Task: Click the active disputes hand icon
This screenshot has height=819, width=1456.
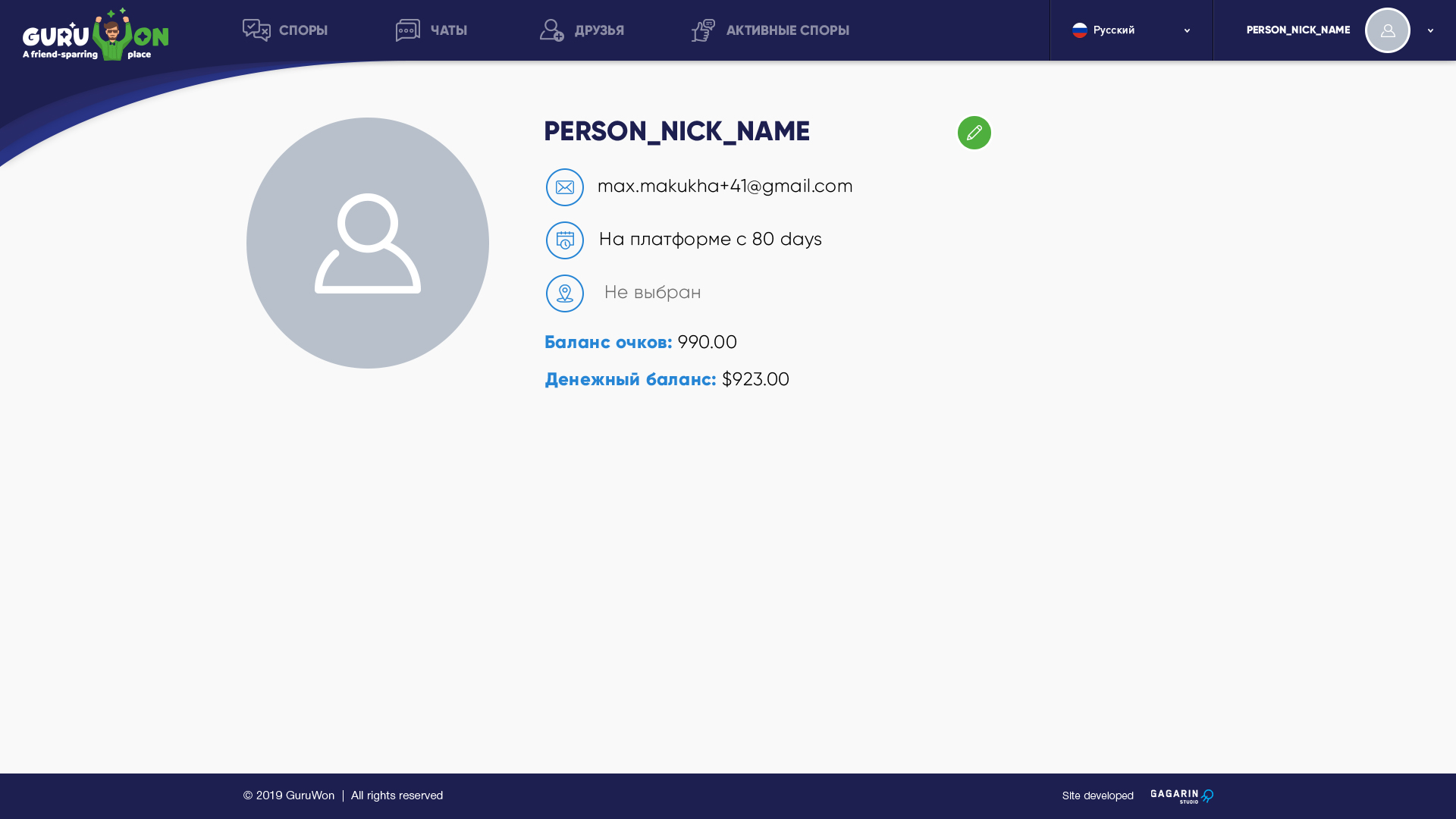Action: point(703,30)
